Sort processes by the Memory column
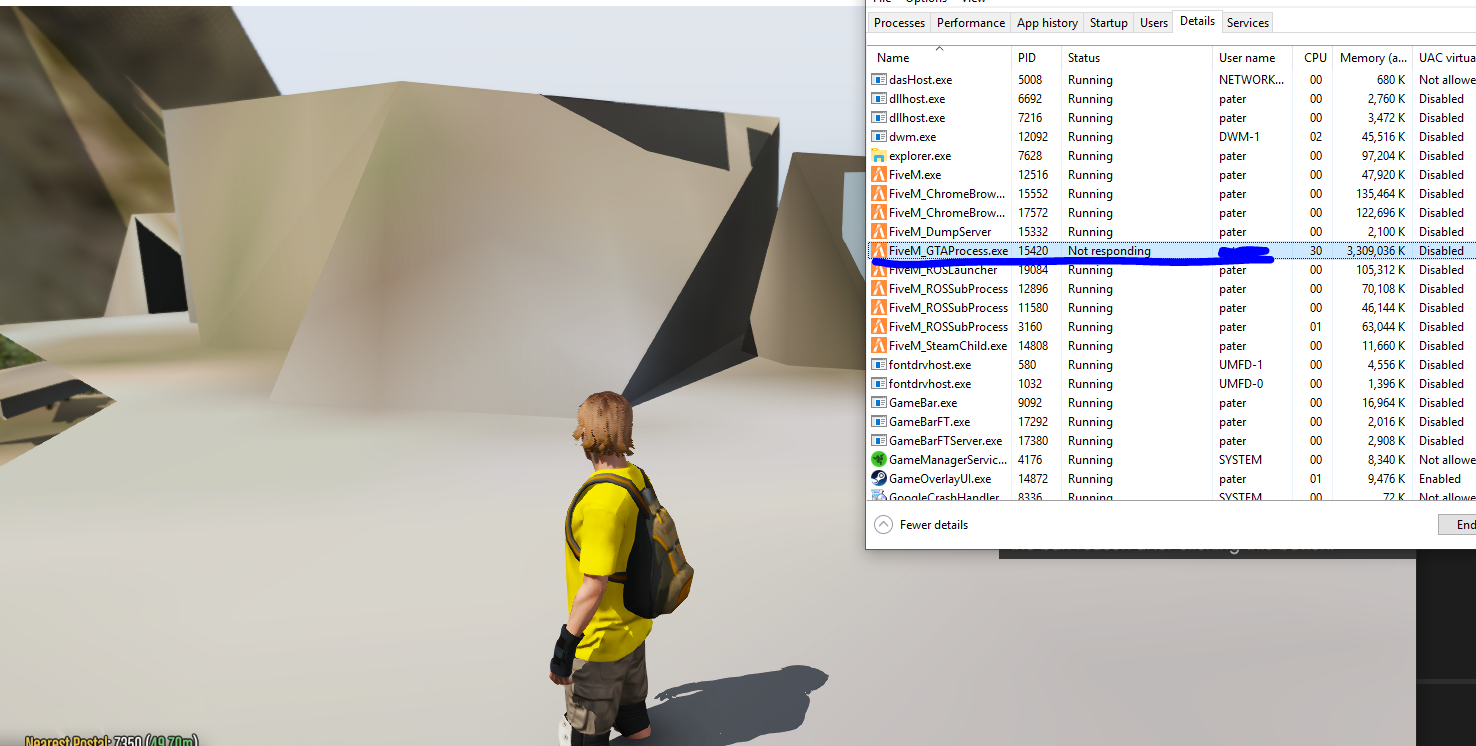Image resolution: width=1476 pixels, height=746 pixels. point(1373,58)
